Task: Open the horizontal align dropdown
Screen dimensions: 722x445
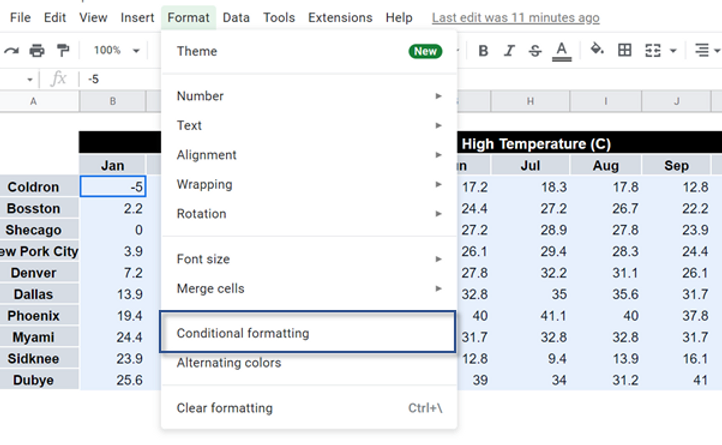Action: pos(706,51)
